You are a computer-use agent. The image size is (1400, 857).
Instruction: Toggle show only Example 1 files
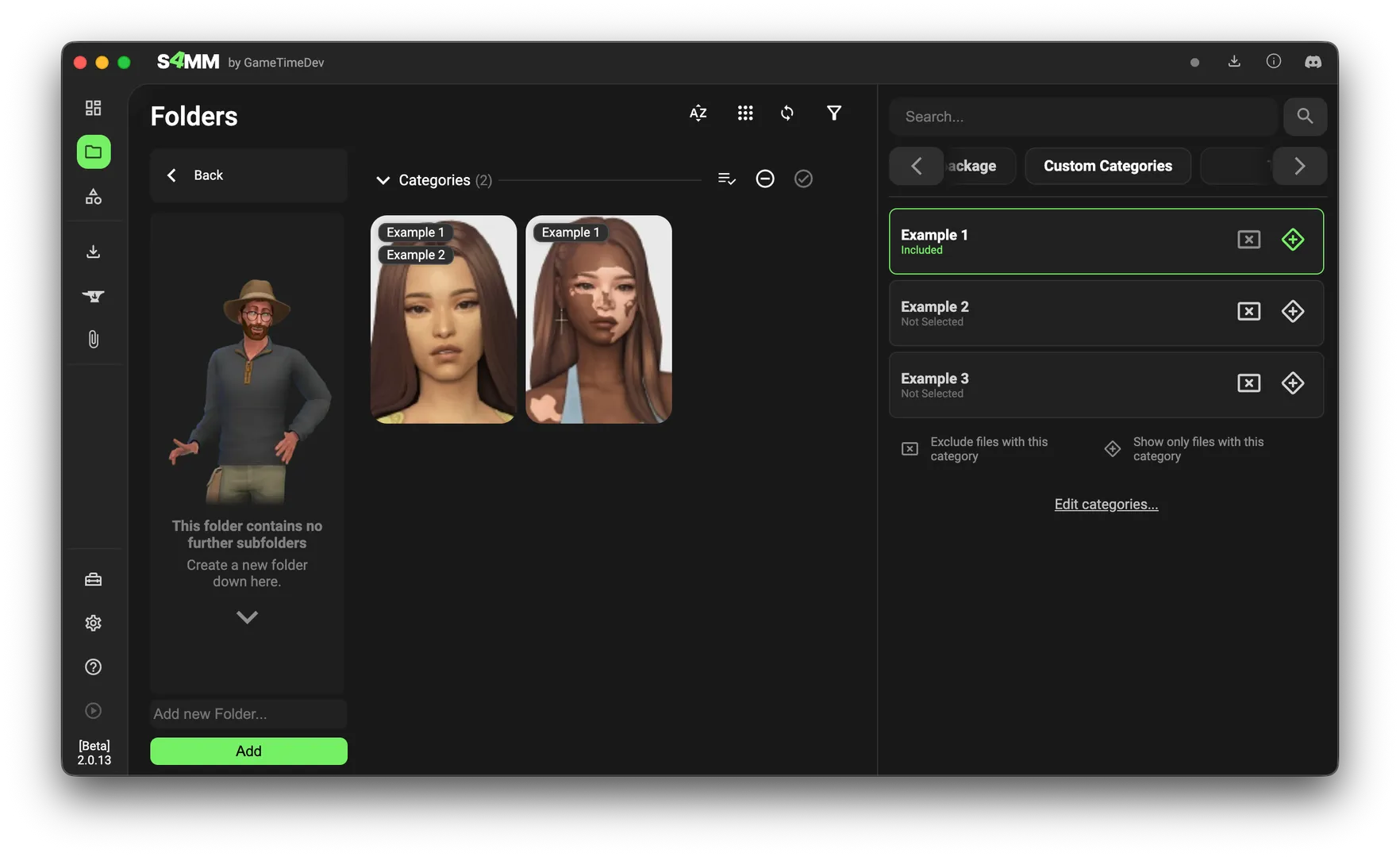coord(1293,240)
